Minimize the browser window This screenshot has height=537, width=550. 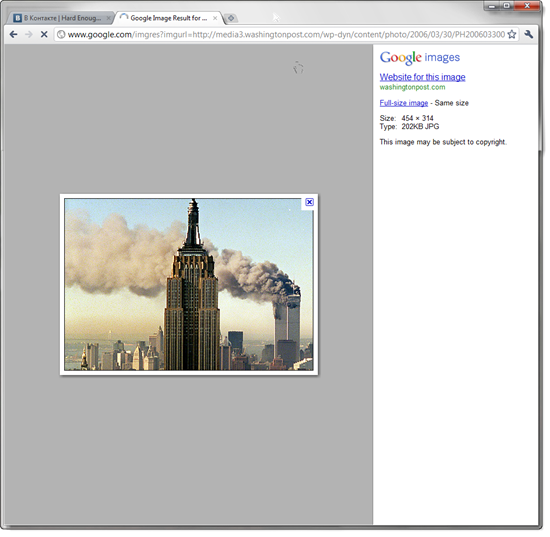(x=492, y=6)
